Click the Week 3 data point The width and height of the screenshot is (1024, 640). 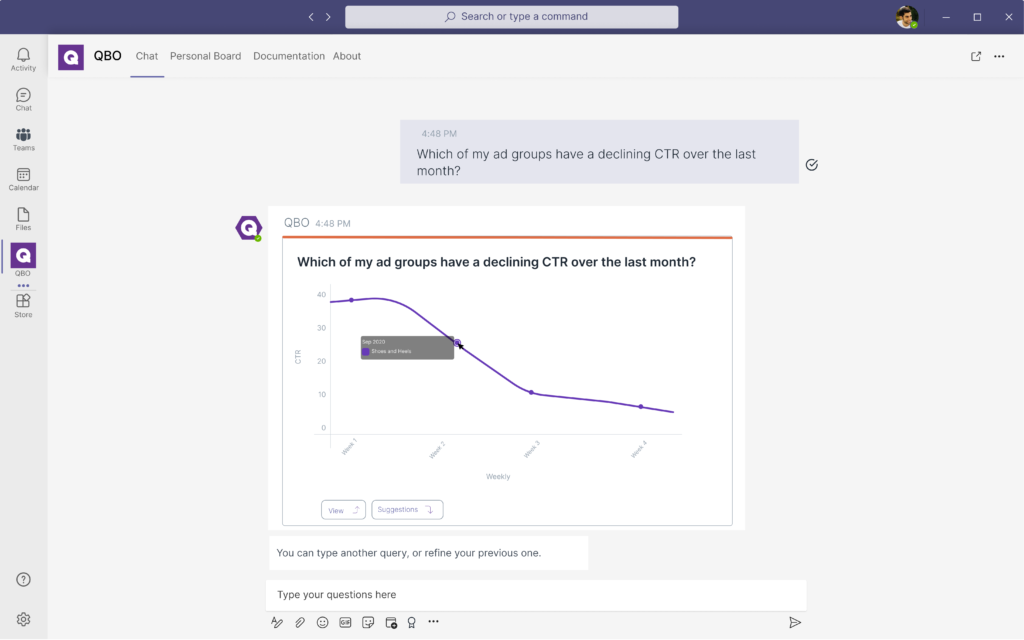click(x=531, y=392)
